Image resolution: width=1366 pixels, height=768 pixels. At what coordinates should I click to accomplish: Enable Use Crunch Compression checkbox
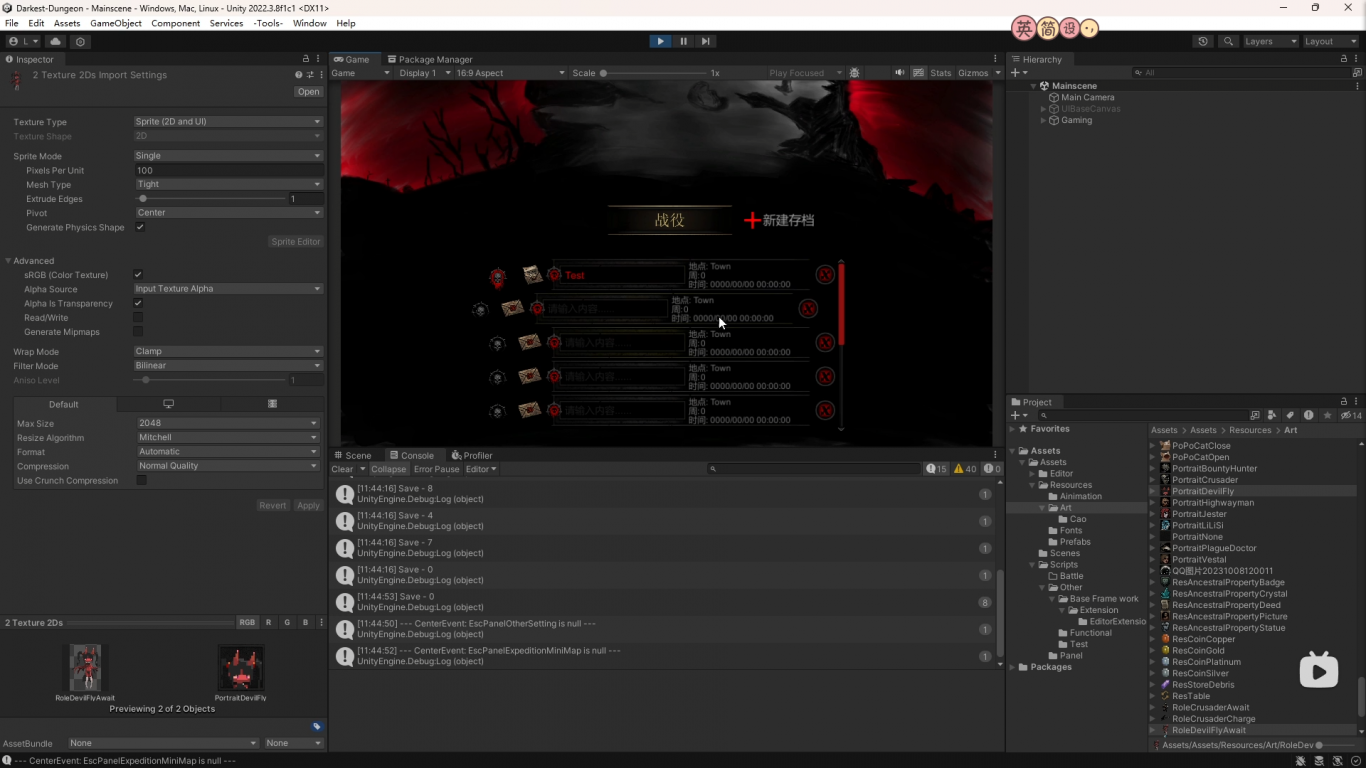[142, 481]
